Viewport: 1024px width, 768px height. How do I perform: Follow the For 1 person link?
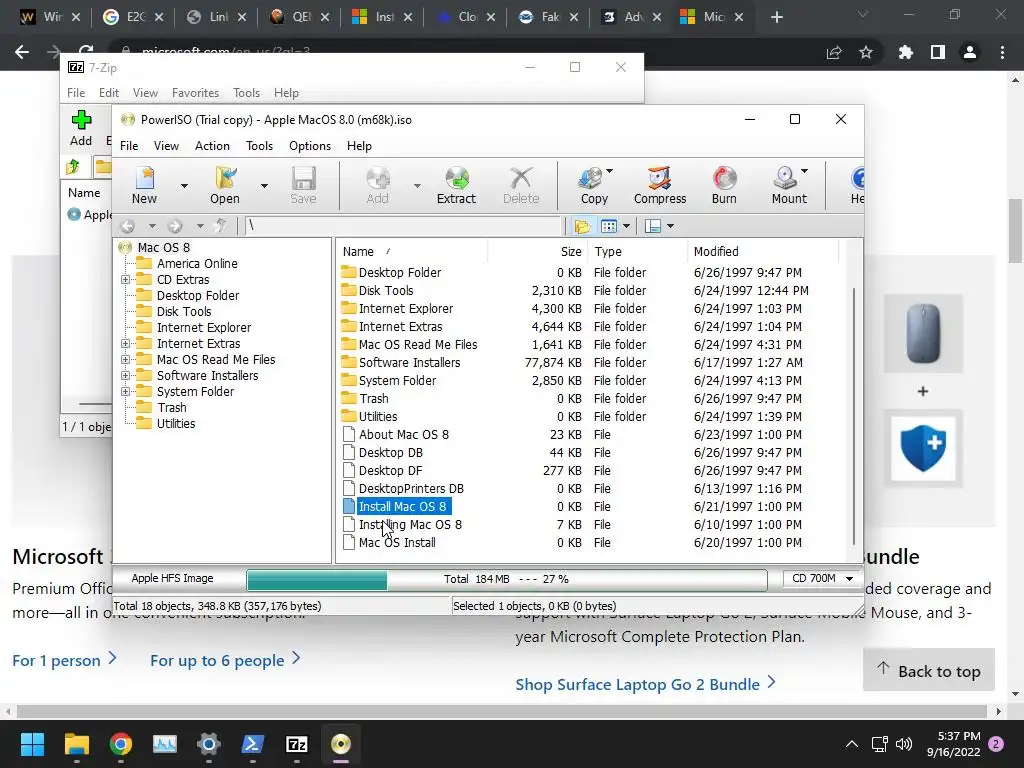click(65, 660)
